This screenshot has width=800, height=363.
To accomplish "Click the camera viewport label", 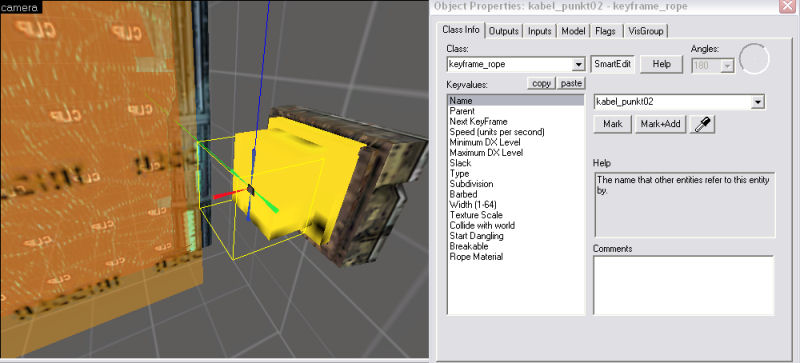I will pyautogui.click(x=20, y=7).
